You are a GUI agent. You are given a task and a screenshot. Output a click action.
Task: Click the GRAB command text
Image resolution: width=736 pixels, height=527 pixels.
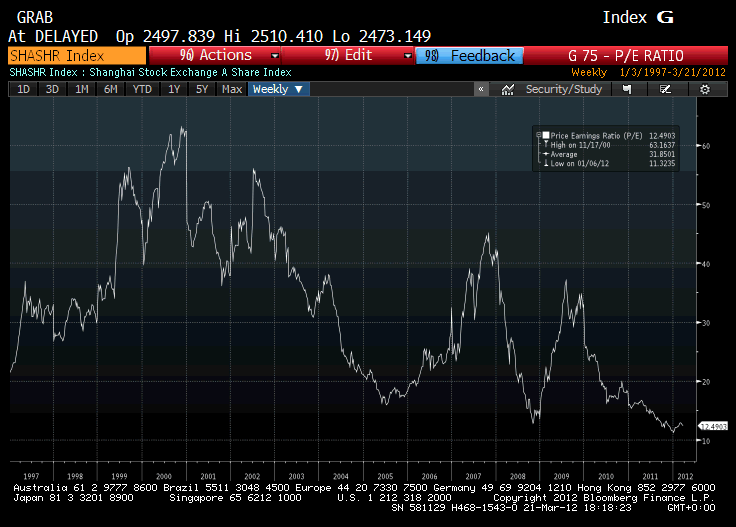[35, 17]
